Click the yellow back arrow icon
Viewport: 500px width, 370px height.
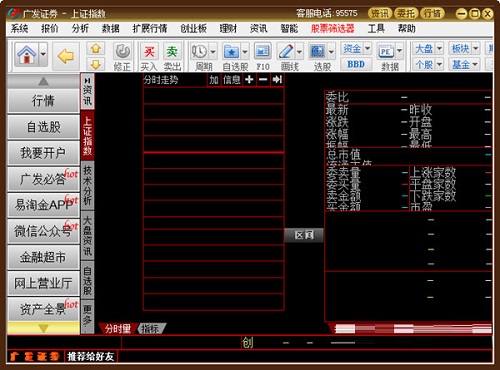point(66,56)
